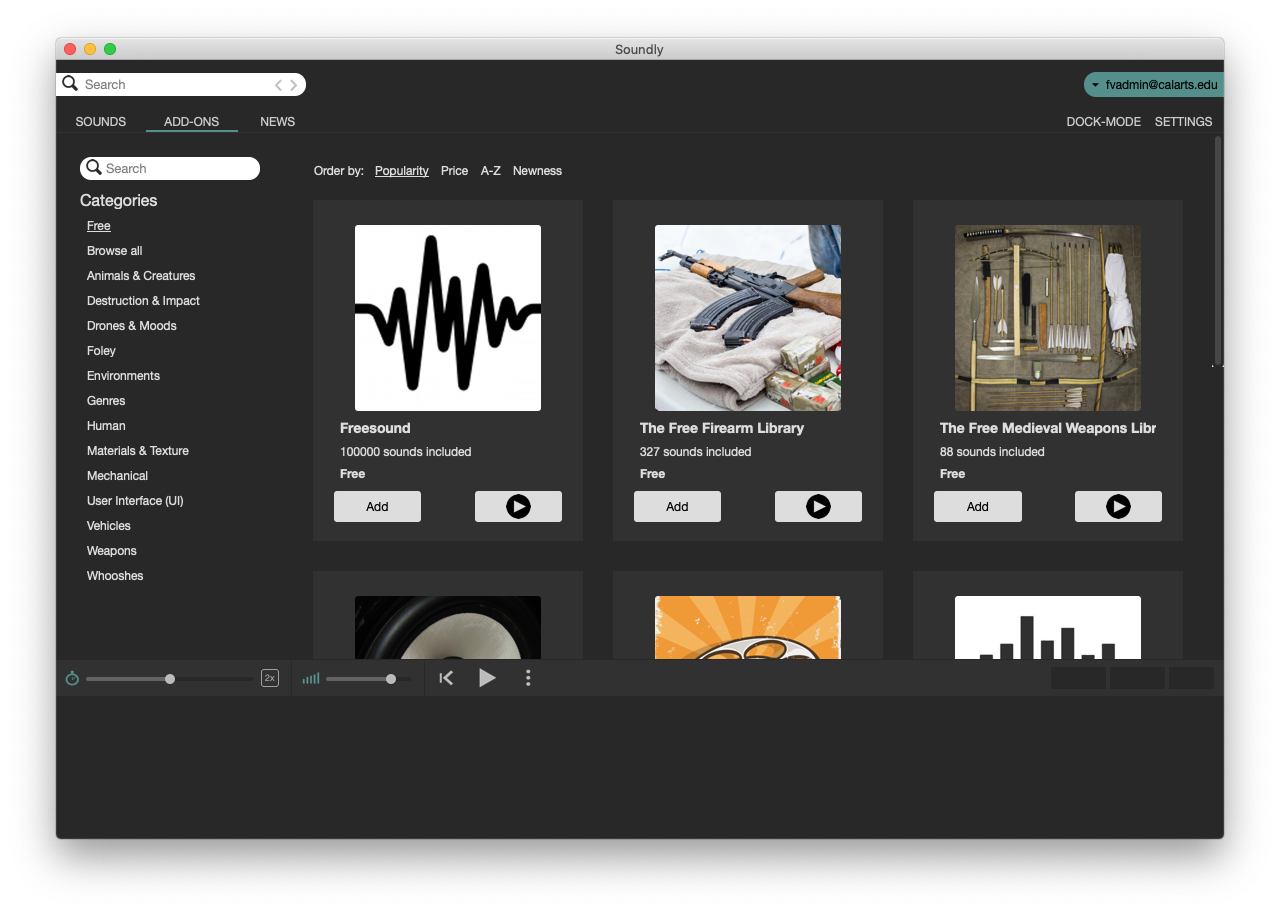Go back with the search history left arrow
This screenshot has width=1280, height=913.
click(x=278, y=85)
